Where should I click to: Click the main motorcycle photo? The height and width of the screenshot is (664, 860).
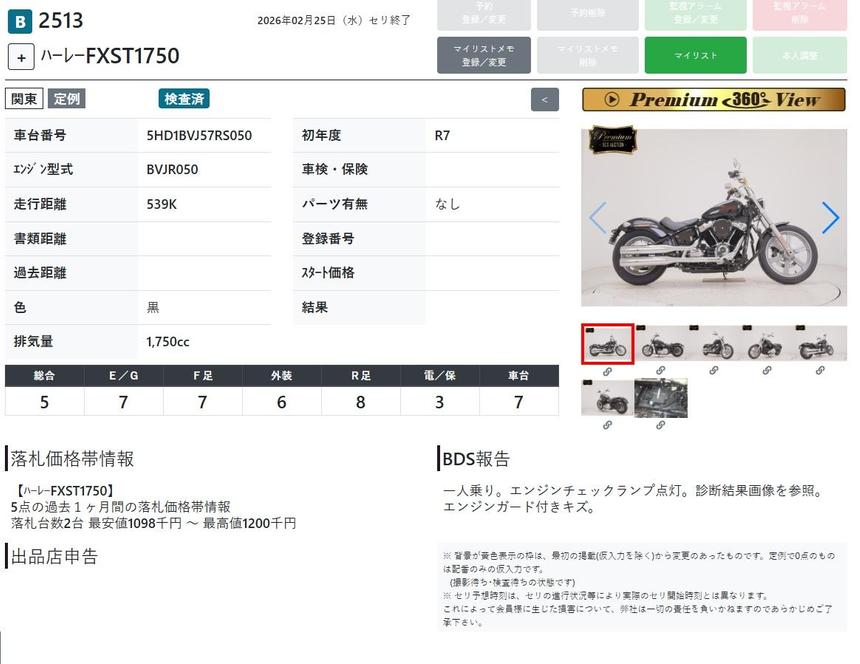pyautogui.click(x=713, y=218)
